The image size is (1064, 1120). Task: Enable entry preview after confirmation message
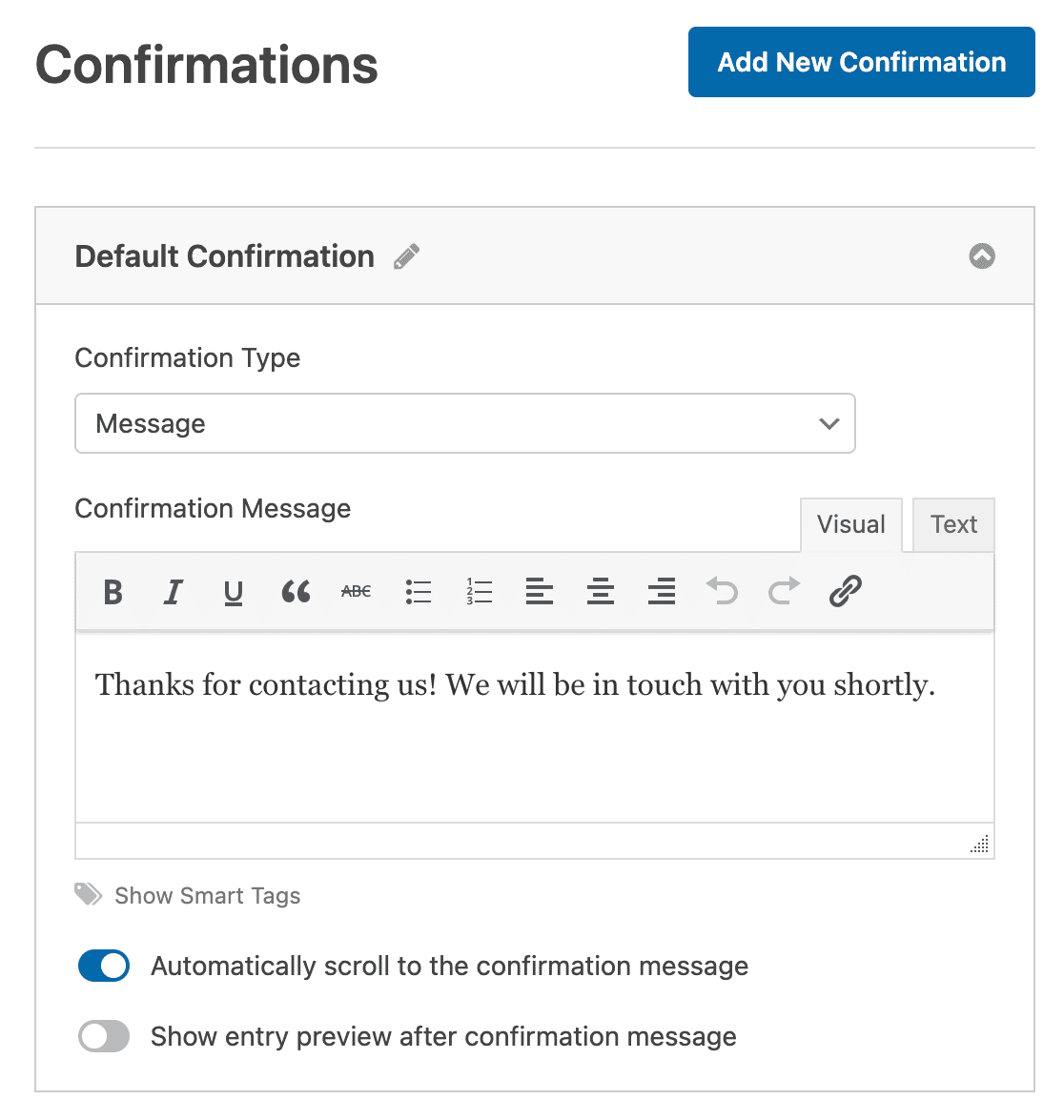click(104, 1036)
